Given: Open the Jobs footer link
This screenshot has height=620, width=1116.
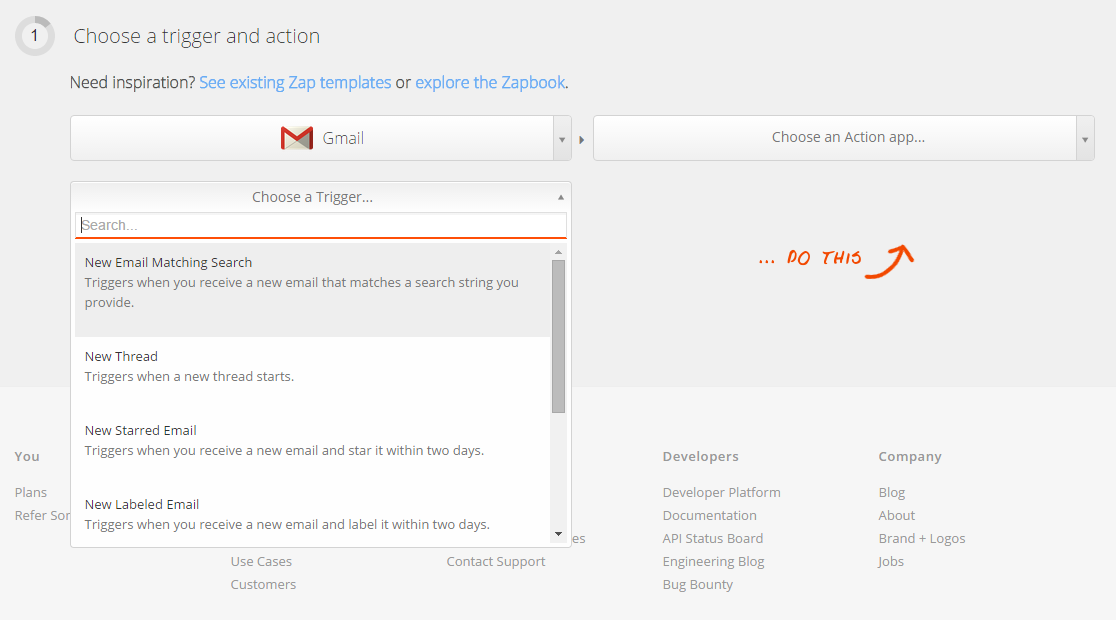Looking at the screenshot, I should pos(891,562).
